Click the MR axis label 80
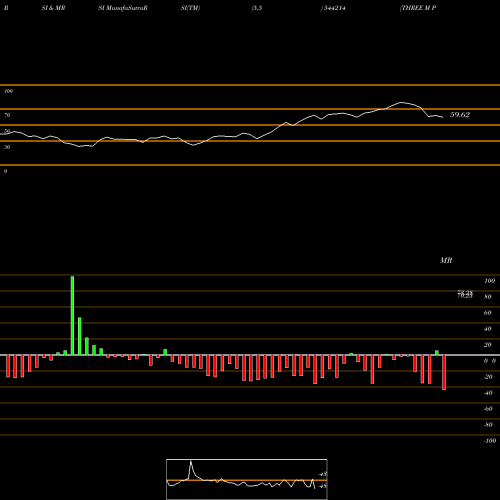This screenshot has height=500, width=500. click(x=488, y=297)
